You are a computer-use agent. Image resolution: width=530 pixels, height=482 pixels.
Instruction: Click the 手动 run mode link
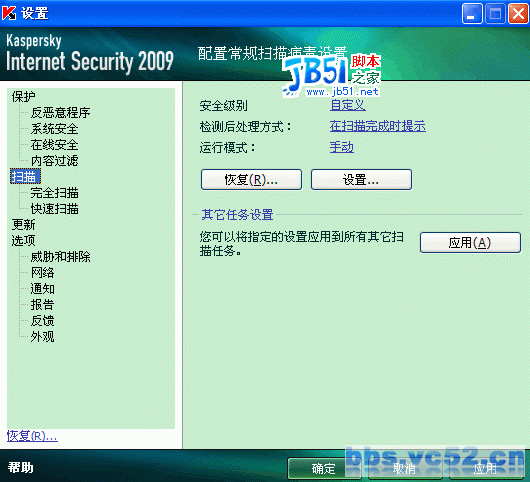[x=342, y=147]
